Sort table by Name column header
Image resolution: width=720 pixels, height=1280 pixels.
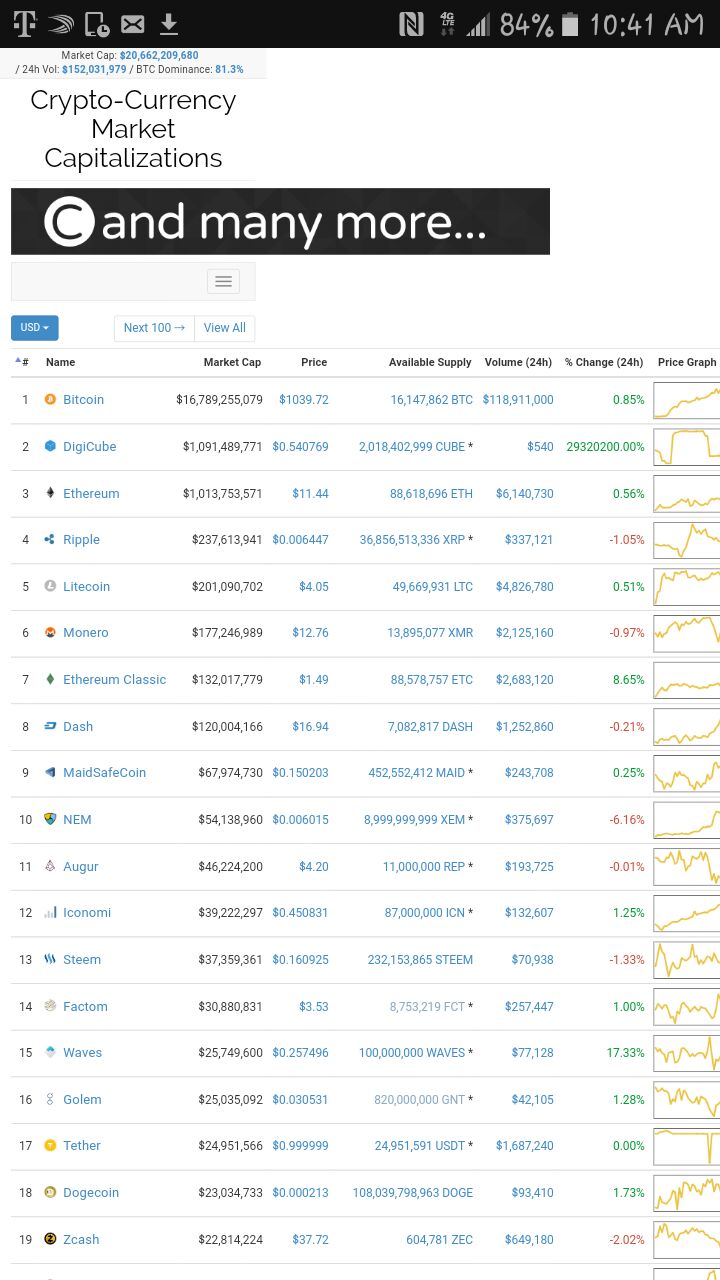click(x=60, y=362)
